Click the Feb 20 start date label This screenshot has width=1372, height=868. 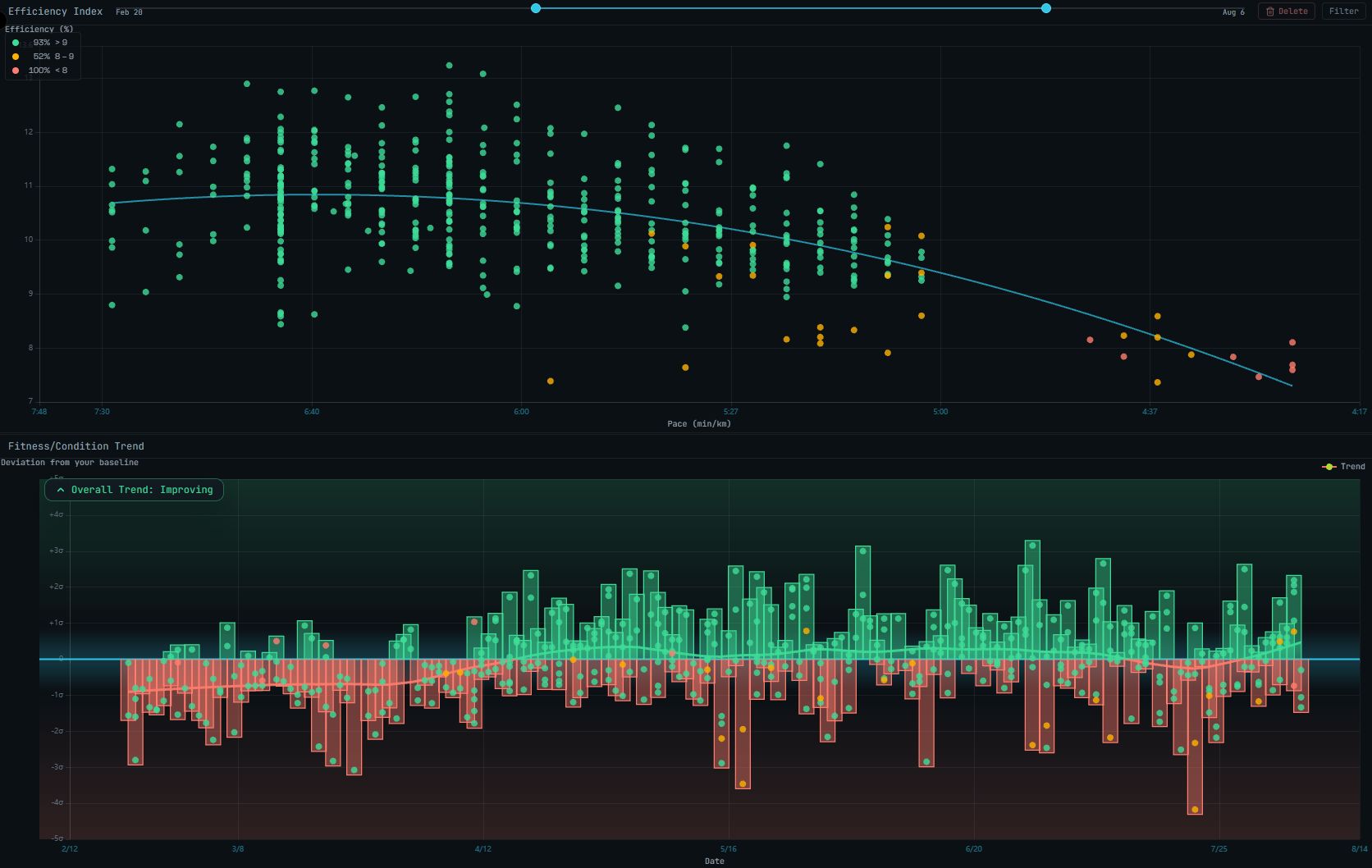[129, 12]
